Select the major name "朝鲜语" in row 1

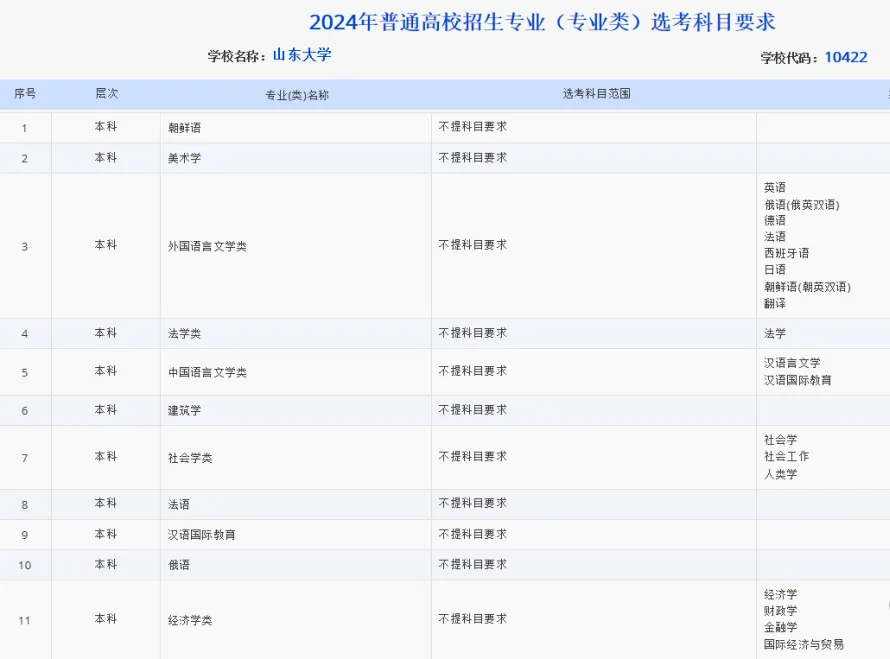[x=184, y=128]
